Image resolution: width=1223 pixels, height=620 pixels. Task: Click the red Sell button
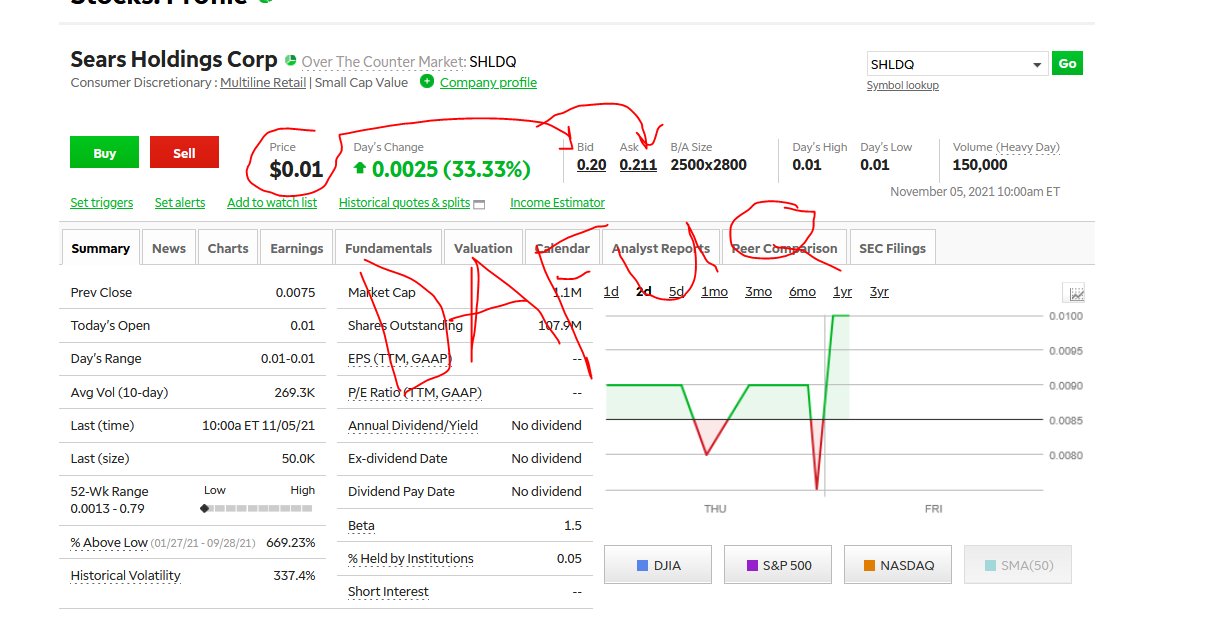point(184,153)
